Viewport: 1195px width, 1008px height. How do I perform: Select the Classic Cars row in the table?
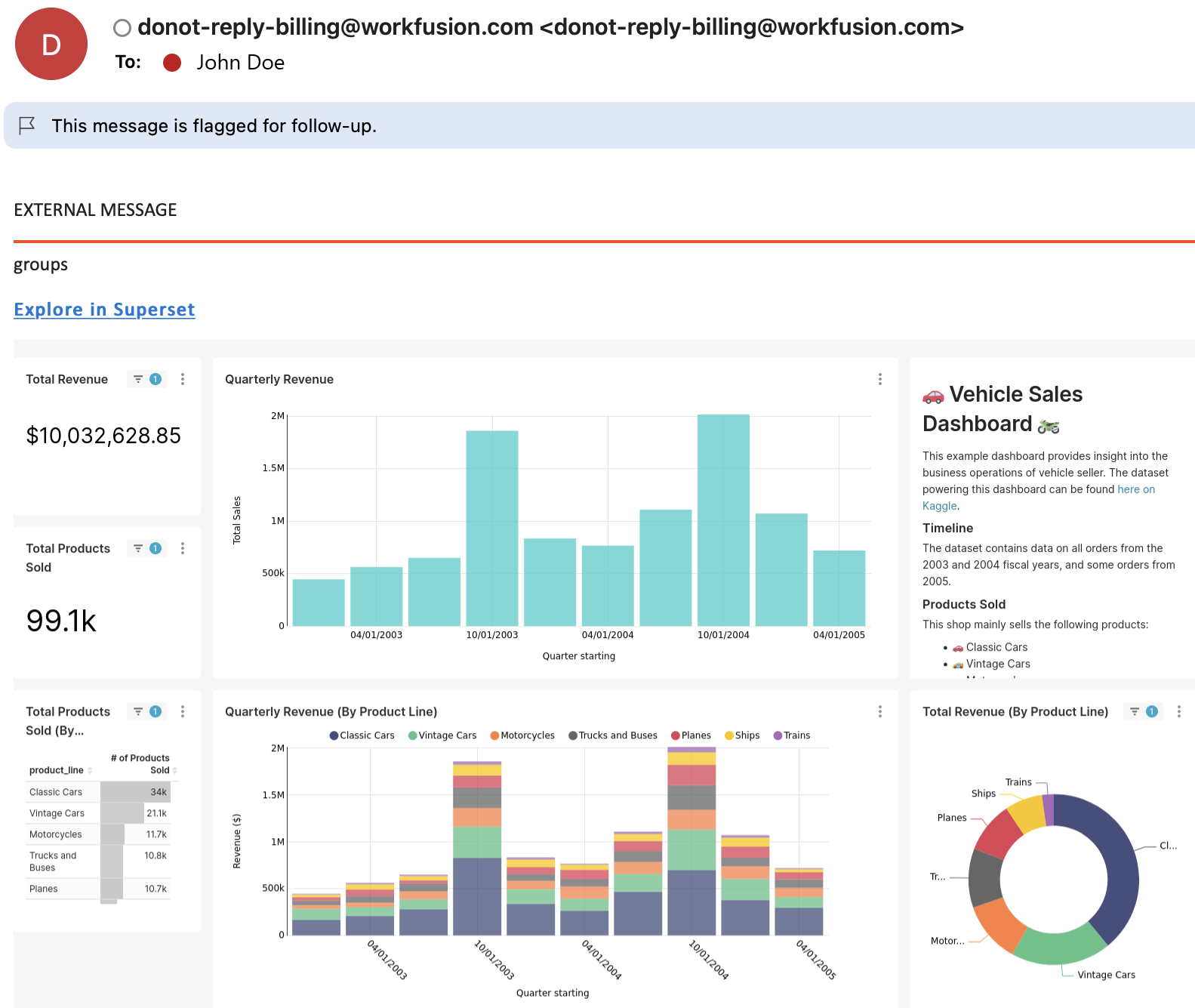coord(98,792)
